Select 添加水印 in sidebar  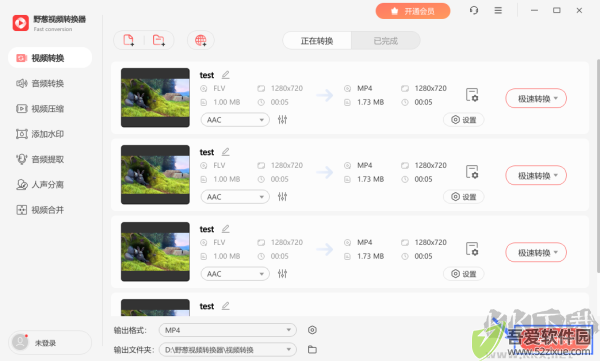50,134
